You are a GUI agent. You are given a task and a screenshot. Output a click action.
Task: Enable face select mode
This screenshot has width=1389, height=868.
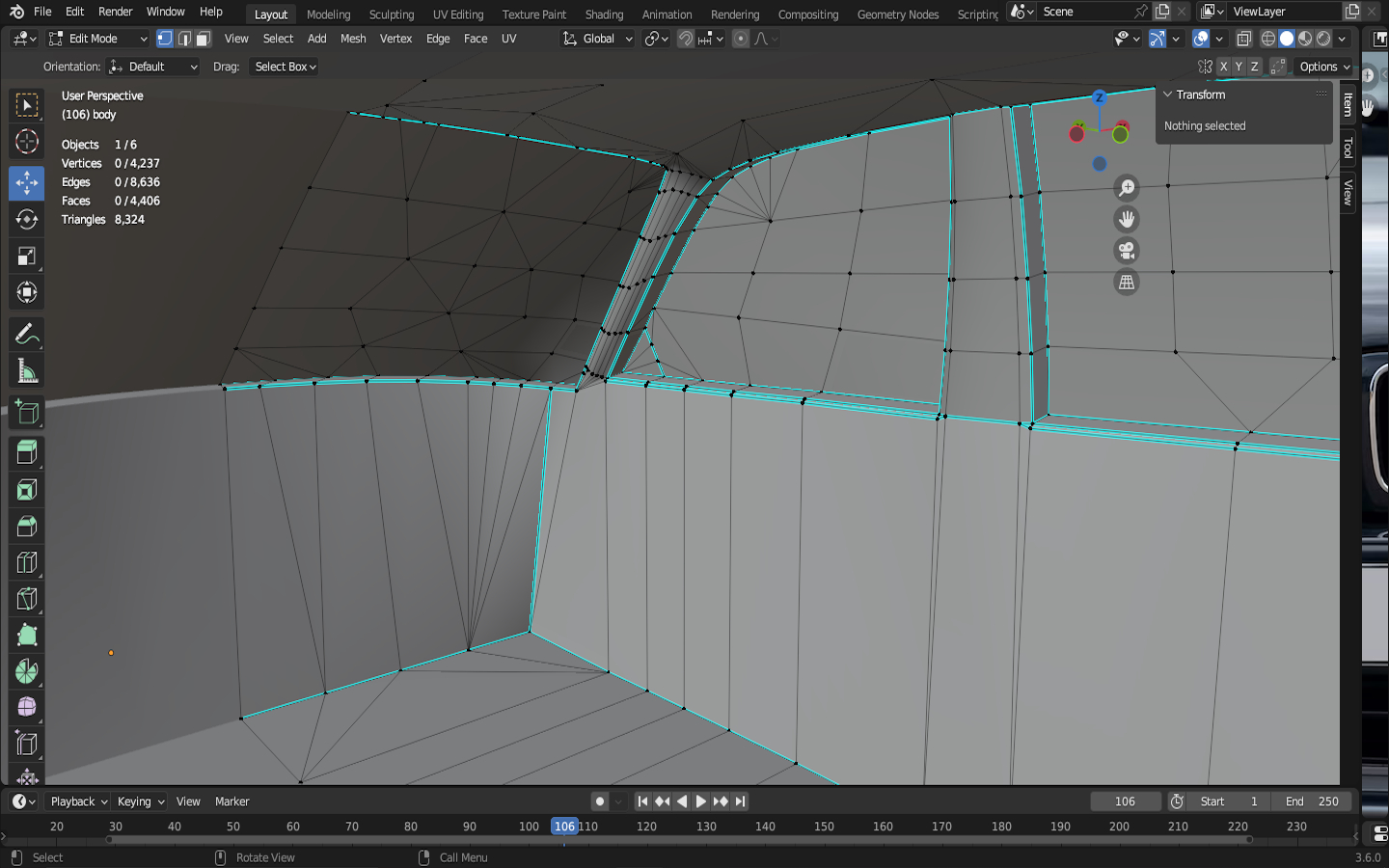pos(203,39)
